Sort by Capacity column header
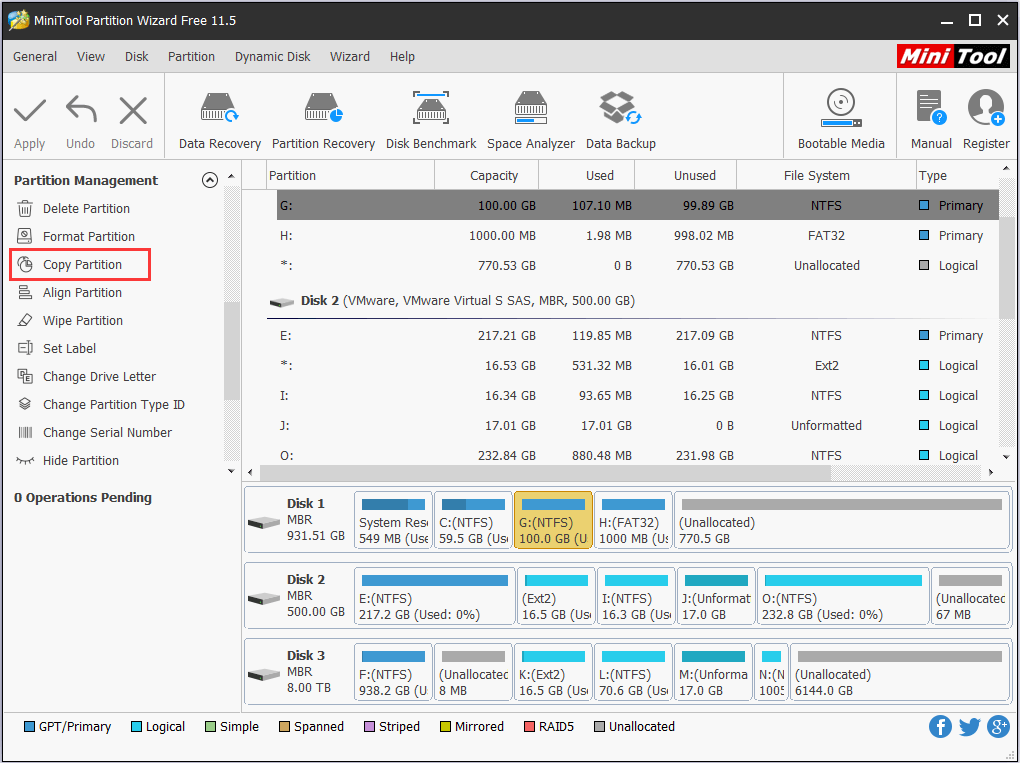Image resolution: width=1020 pixels, height=763 pixels. 487,176
